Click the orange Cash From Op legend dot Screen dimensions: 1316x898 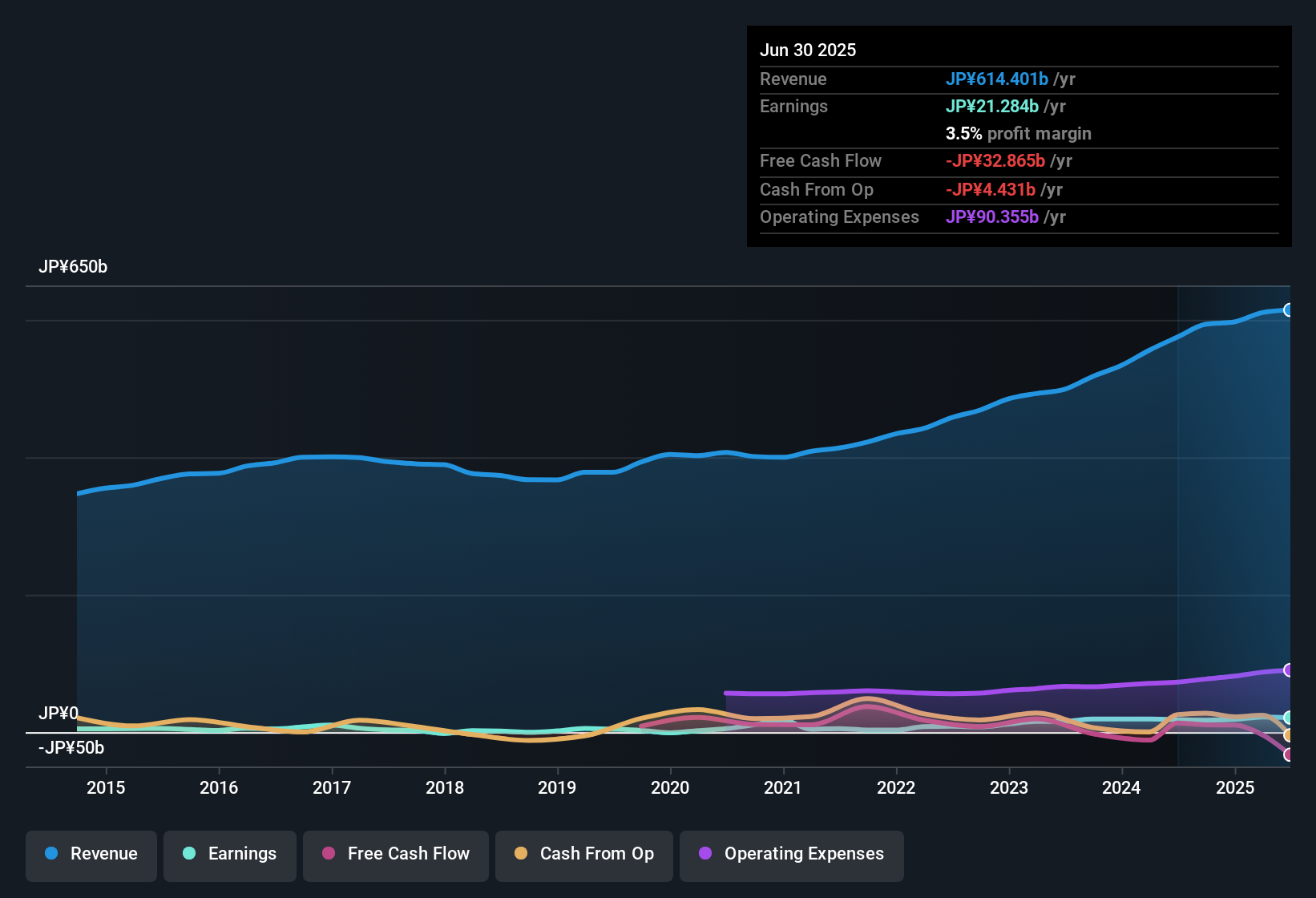pos(521,854)
